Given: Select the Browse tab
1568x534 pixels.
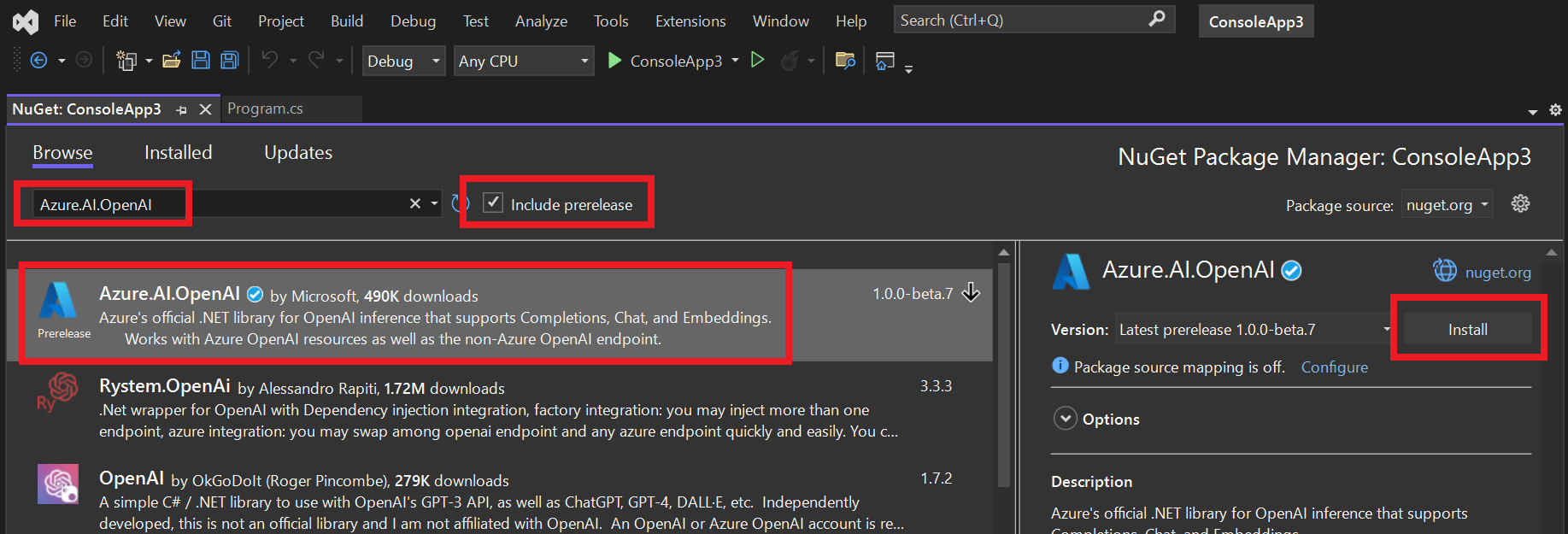Looking at the screenshot, I should click(62, 152).
